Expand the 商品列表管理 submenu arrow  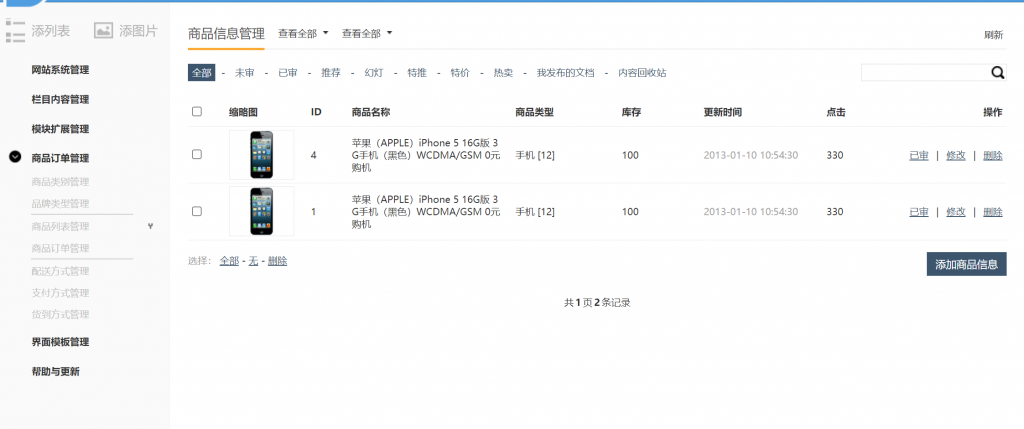click(x=150, y=226)
